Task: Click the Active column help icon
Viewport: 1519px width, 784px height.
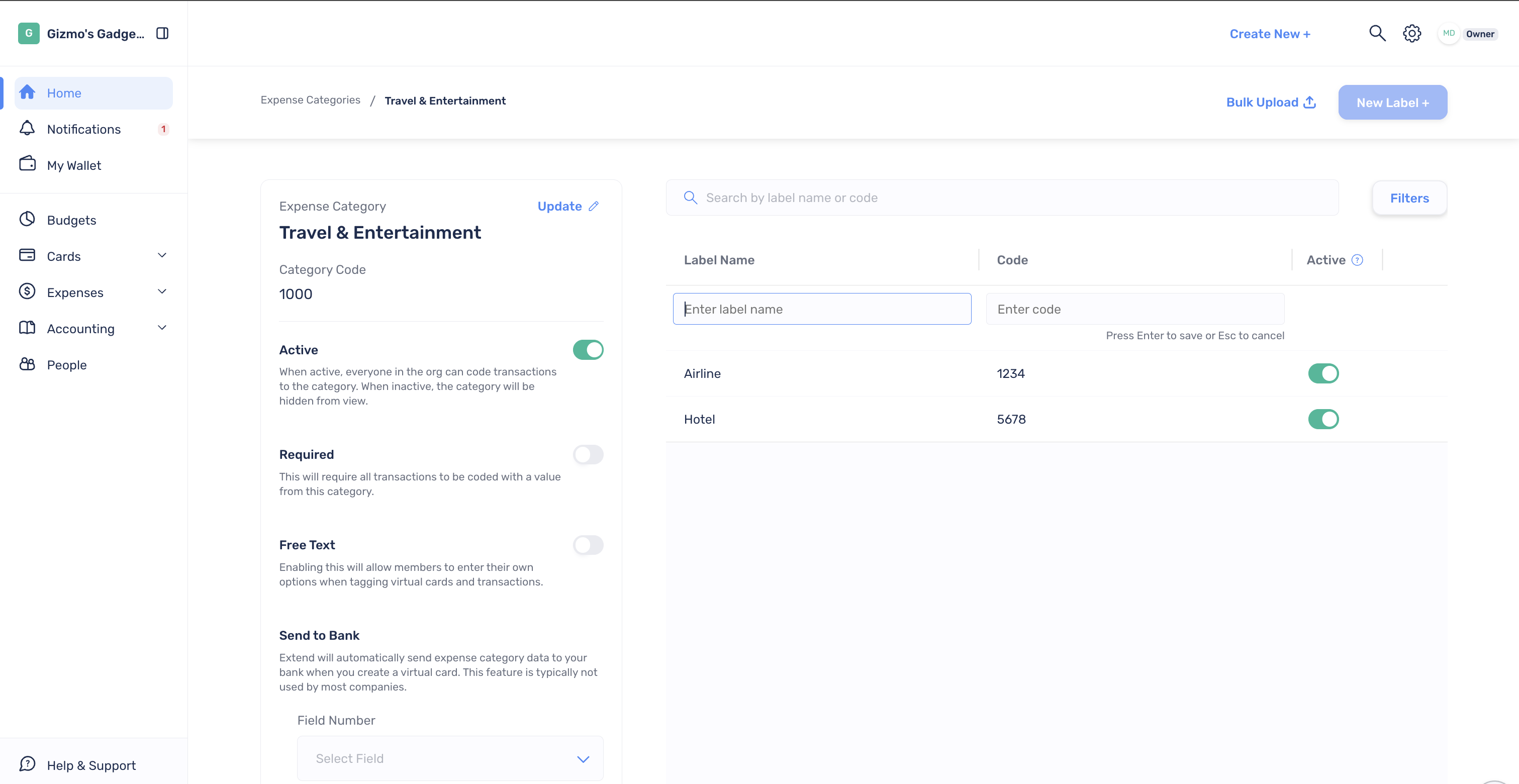Action: (x=1358, y=260)
